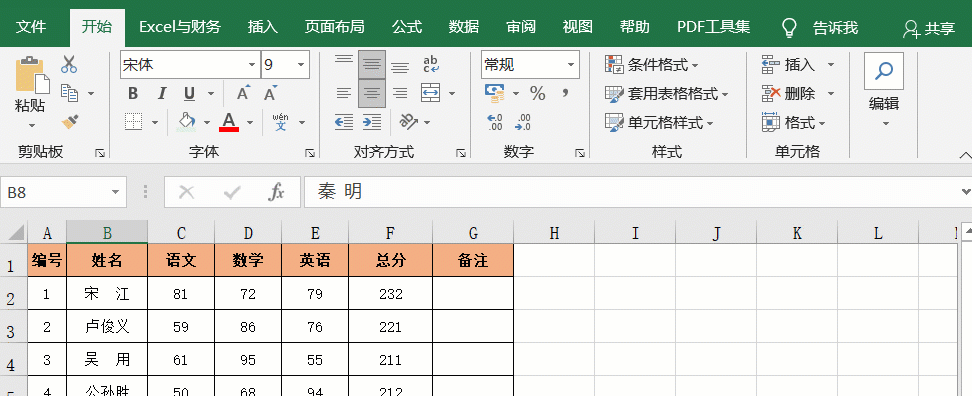Open the 条件格式 dropdown
The image size is (972, 396).
(652, 64)
